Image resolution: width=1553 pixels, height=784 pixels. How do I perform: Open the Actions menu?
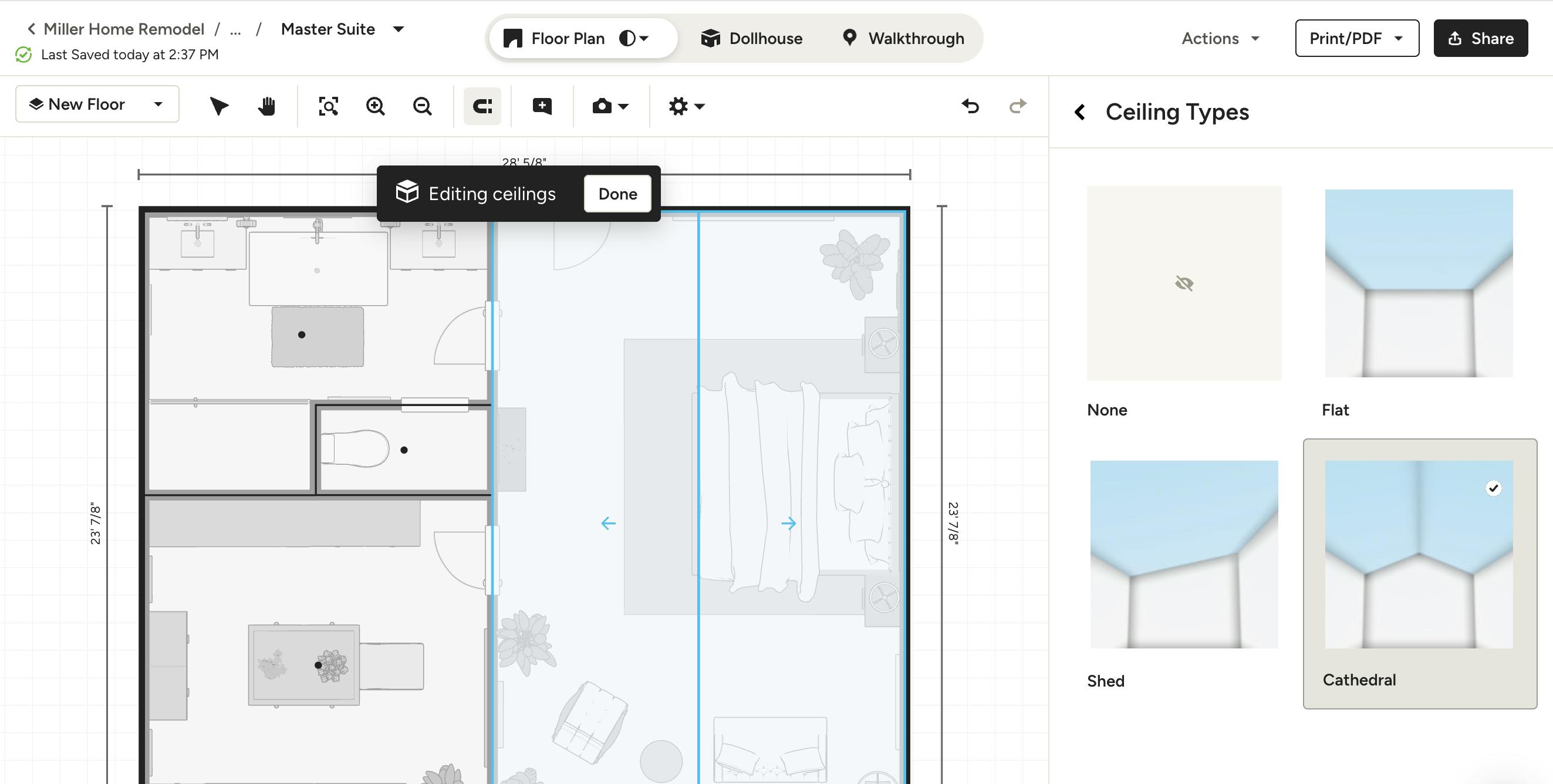point(1220,39)
